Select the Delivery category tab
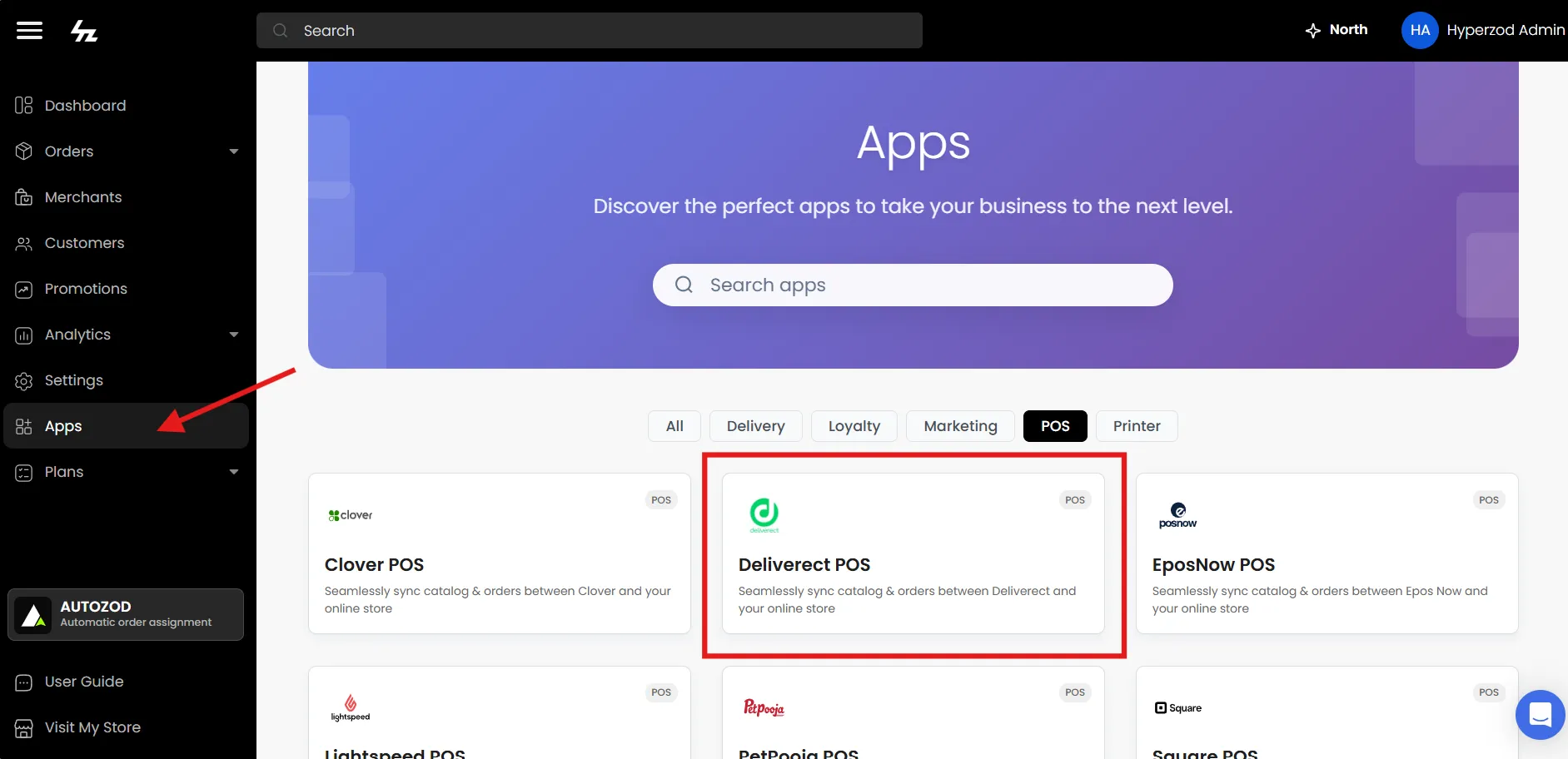 [x=755, y=426]
